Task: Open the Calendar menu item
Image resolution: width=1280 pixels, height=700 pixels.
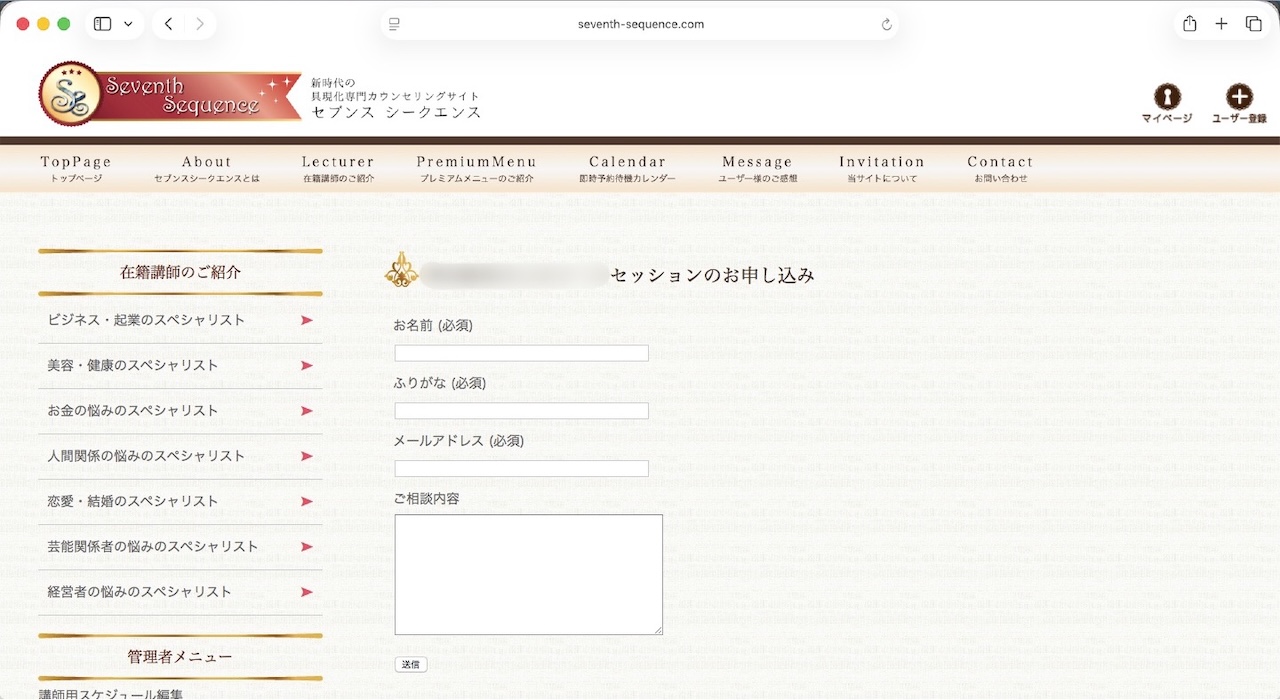Action: point(627,168)
